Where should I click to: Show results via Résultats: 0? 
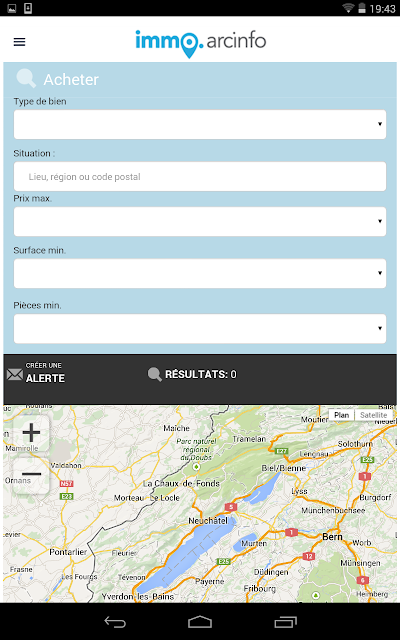200,374
